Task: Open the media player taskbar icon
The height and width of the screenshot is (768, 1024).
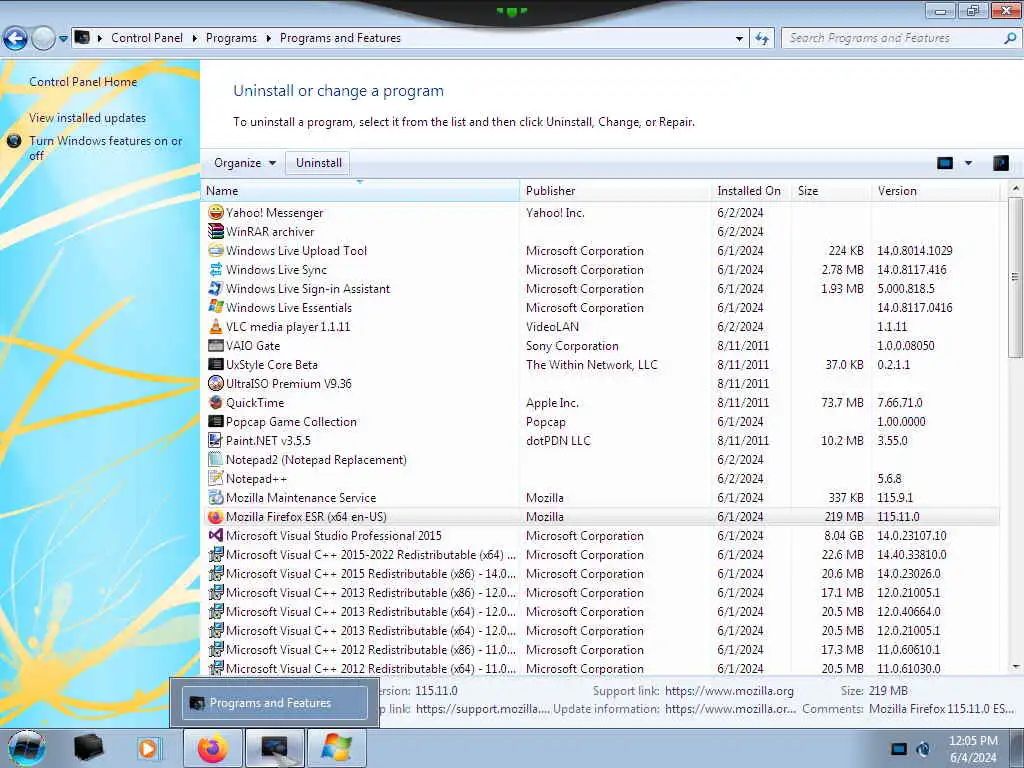Action: coord(148,748)
